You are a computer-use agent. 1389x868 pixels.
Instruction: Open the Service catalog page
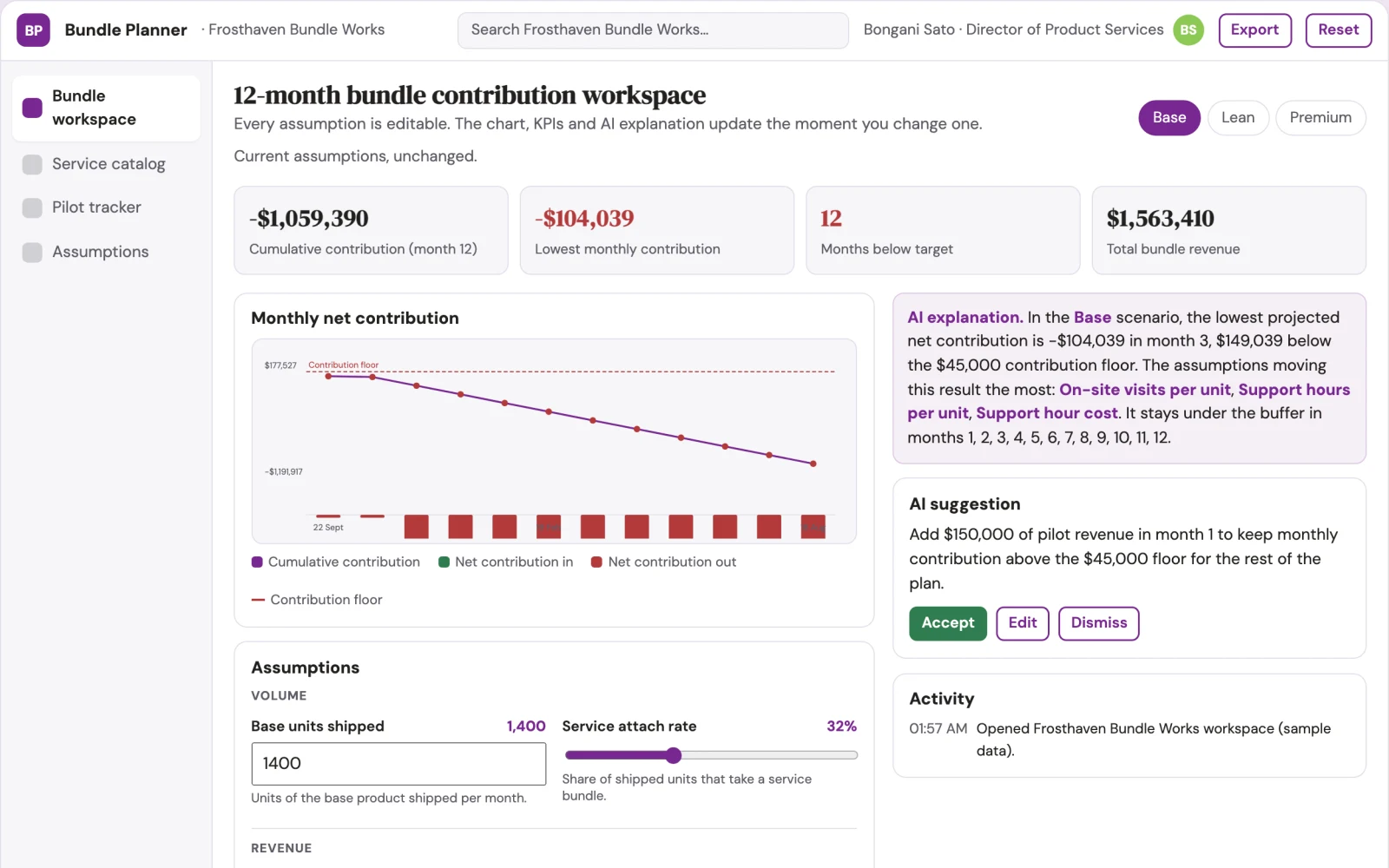(106, 164)
